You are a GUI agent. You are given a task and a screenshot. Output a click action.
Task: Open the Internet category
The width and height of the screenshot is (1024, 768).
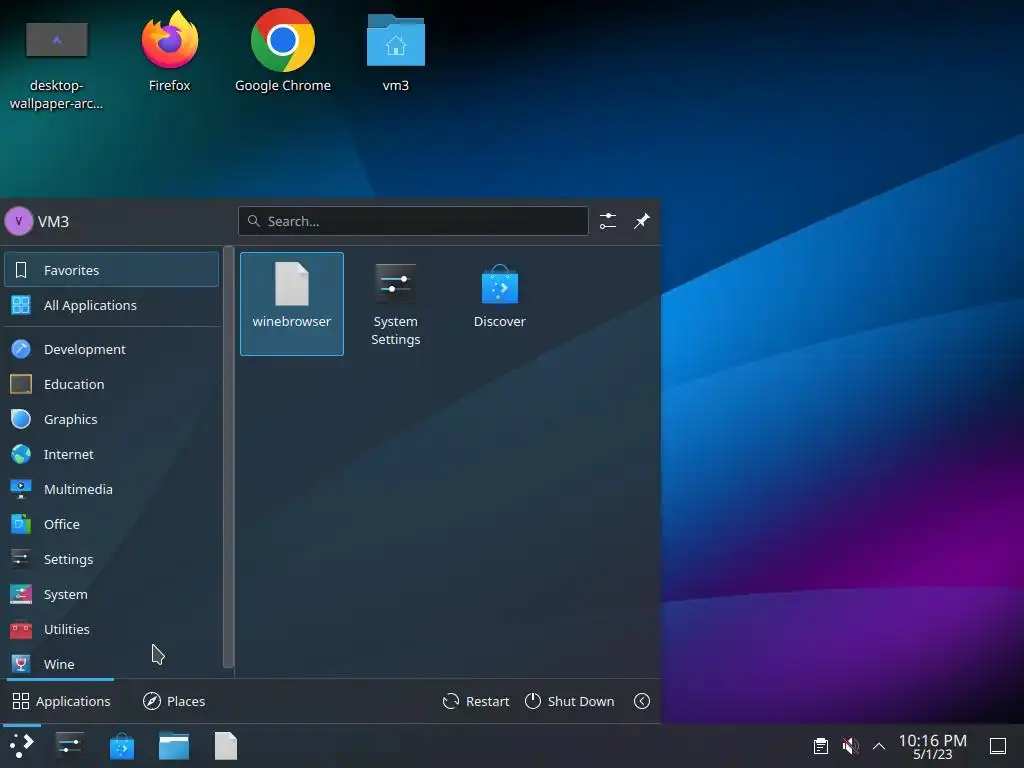112,454
